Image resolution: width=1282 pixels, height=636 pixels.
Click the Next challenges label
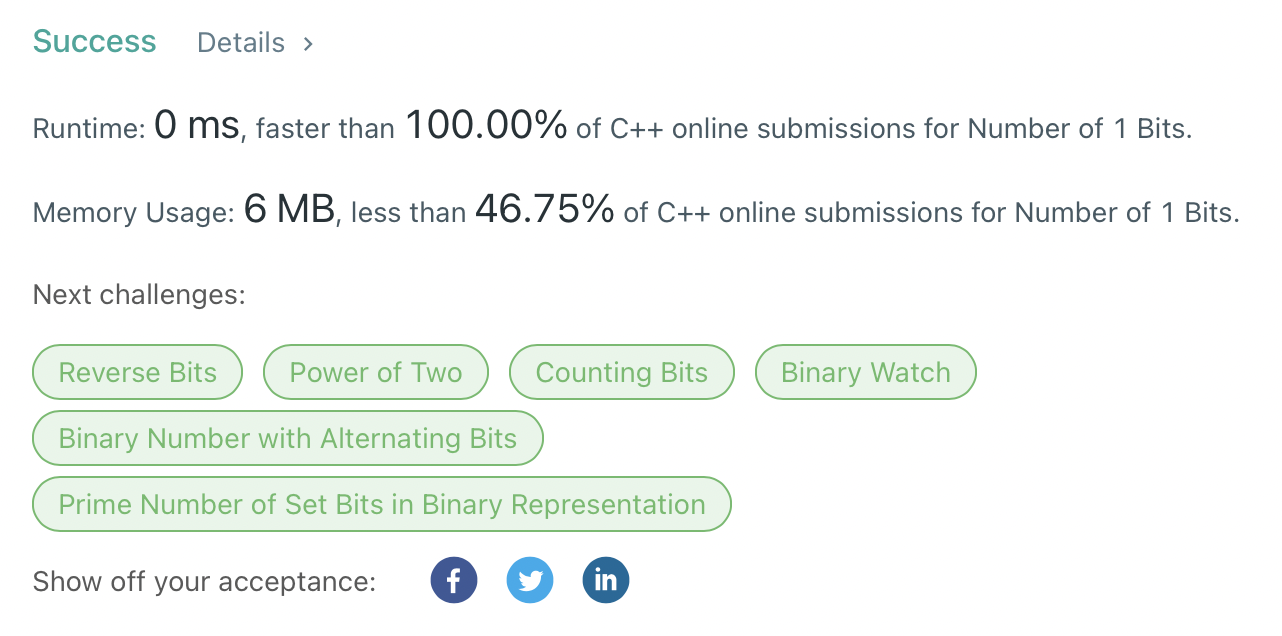tap(139, 295)
